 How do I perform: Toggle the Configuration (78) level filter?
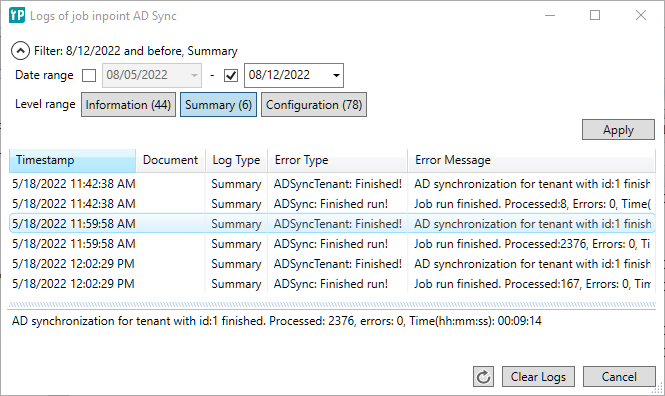tap(314, 105)
